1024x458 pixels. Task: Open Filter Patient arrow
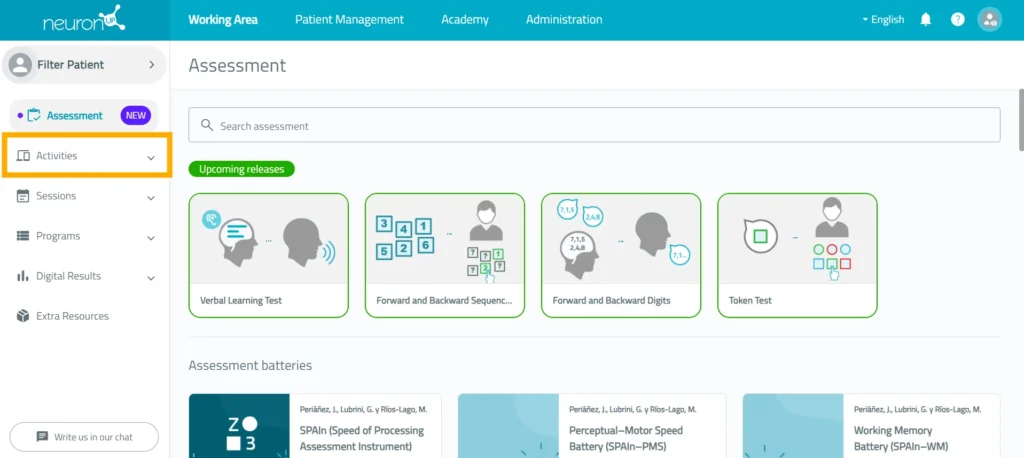click(152, 65)
